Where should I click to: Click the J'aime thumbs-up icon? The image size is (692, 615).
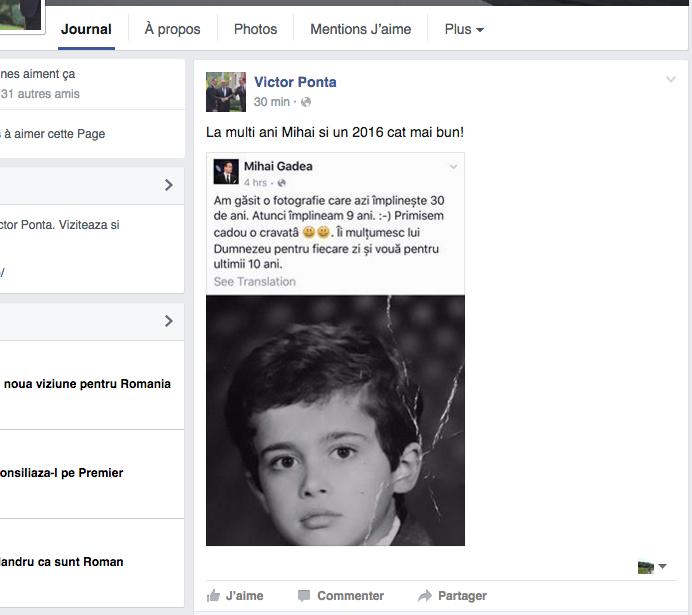coord(213,596)
